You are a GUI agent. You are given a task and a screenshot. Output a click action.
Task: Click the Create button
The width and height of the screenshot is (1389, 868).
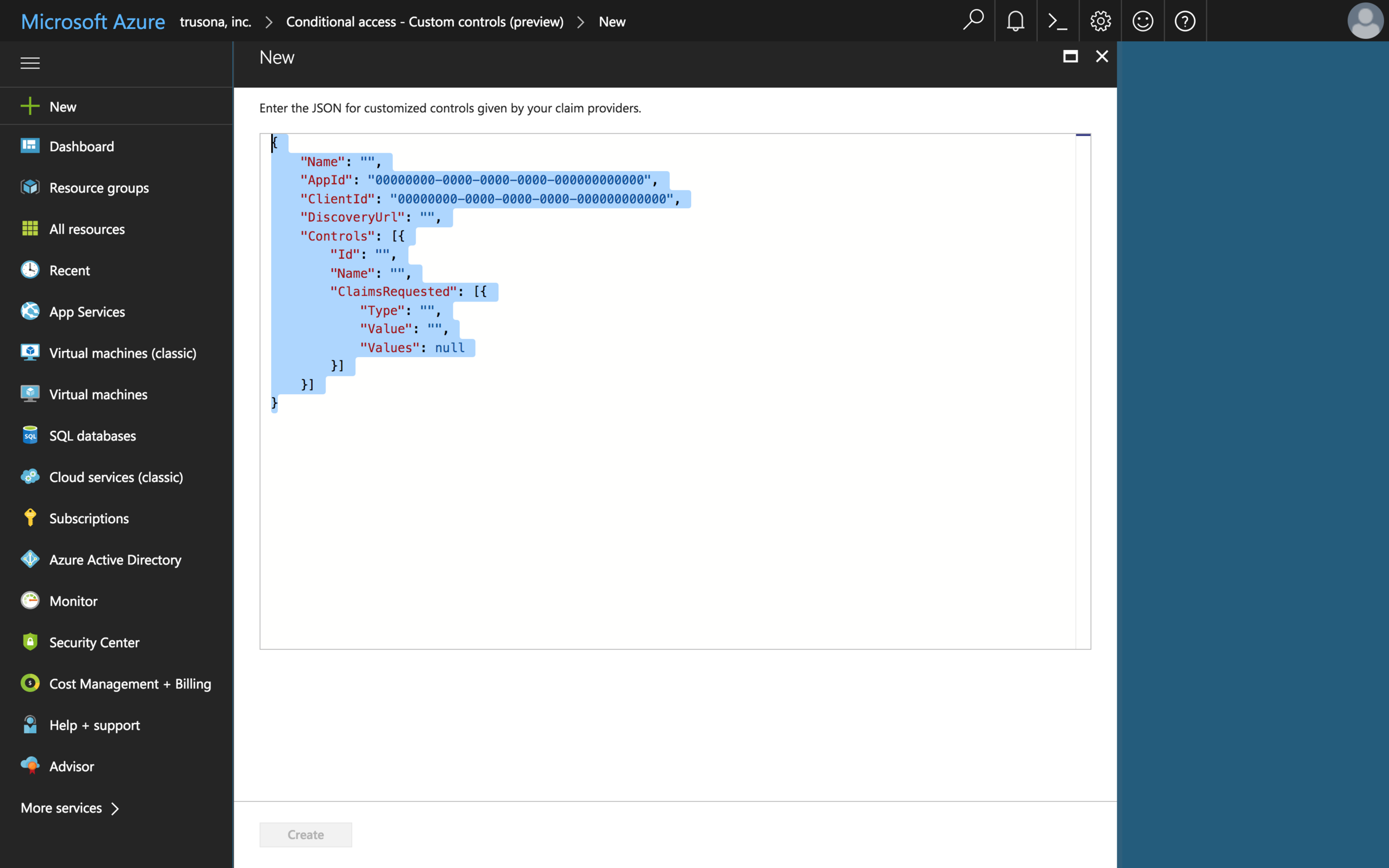click(306, 835)
